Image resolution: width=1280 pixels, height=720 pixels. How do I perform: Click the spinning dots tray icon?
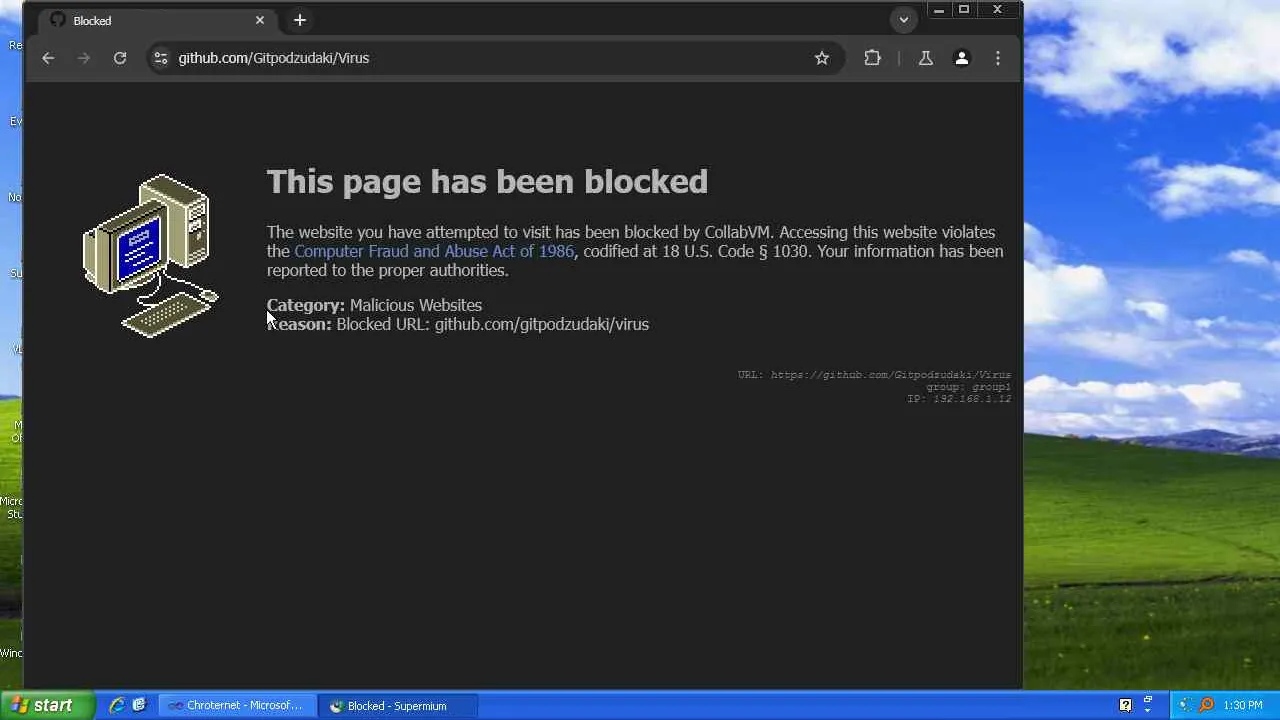pos(1187,705)
